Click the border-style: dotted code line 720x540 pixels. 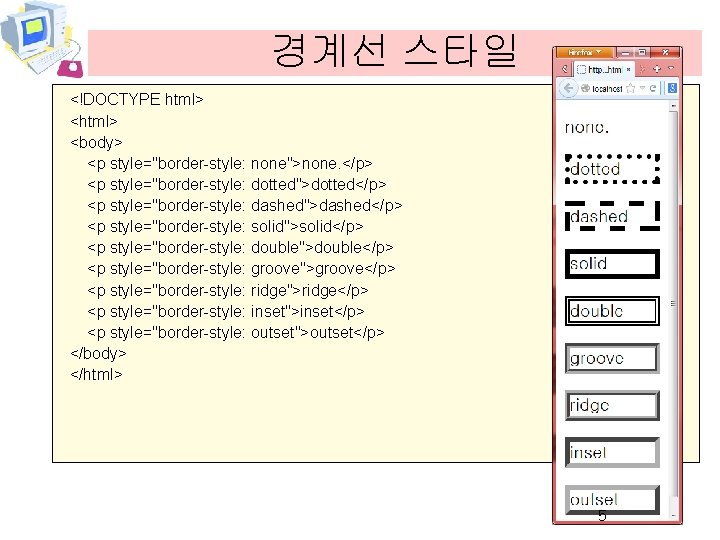pyautogui.click(x=236, y=185)
